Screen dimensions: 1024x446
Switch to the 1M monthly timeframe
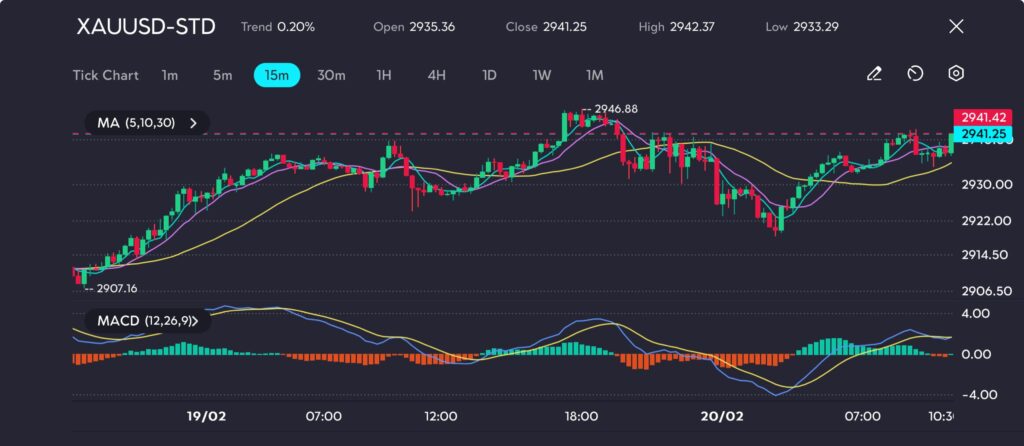click(595, 75)
